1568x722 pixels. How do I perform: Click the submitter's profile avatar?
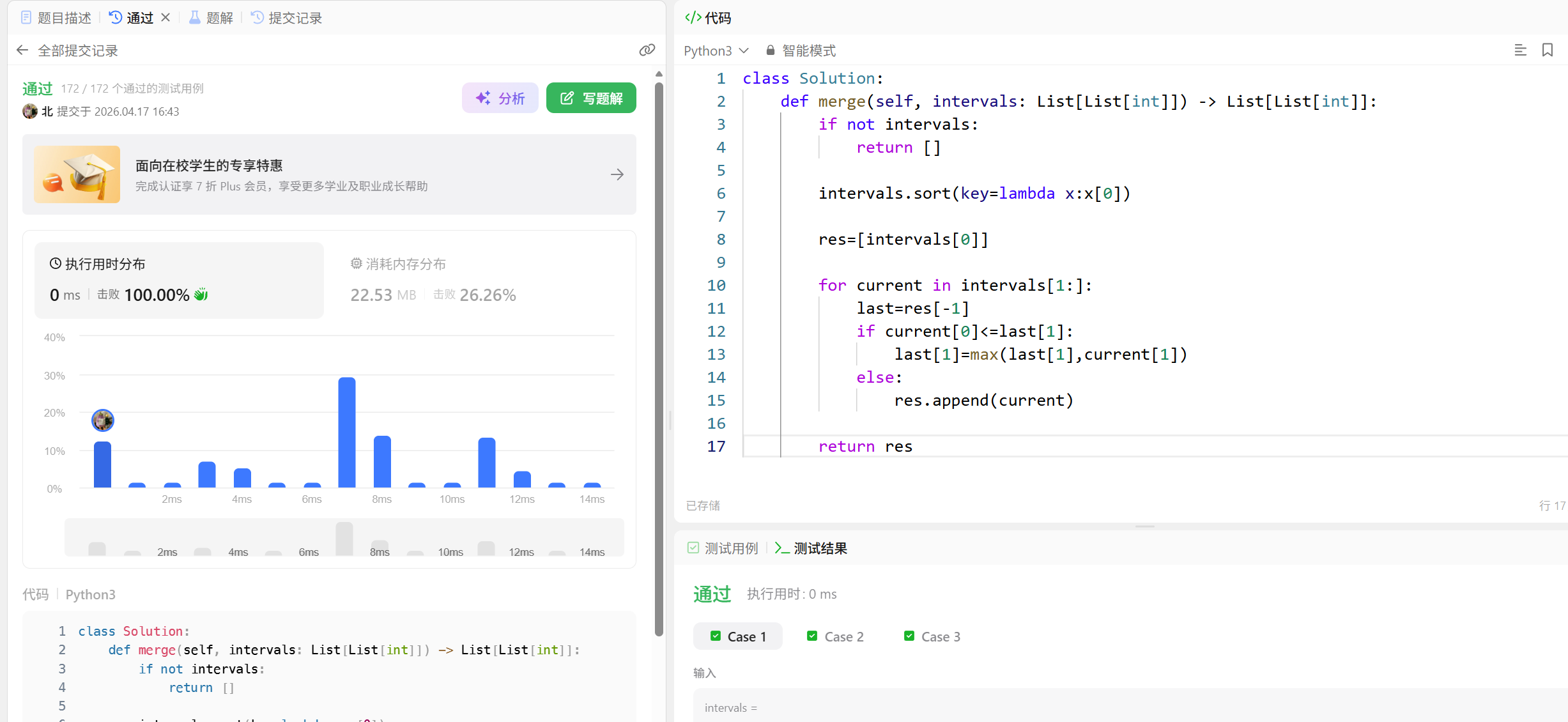coord(29,111)
